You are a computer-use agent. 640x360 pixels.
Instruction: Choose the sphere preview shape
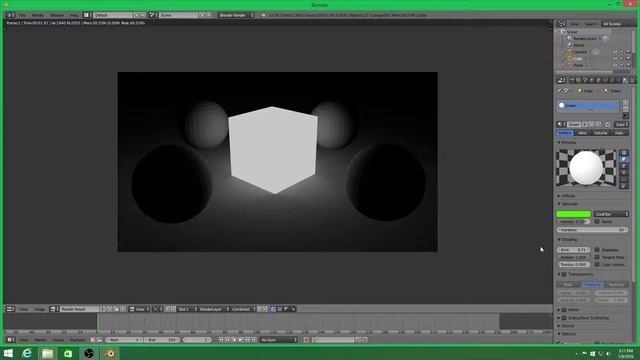click(623, 160)
